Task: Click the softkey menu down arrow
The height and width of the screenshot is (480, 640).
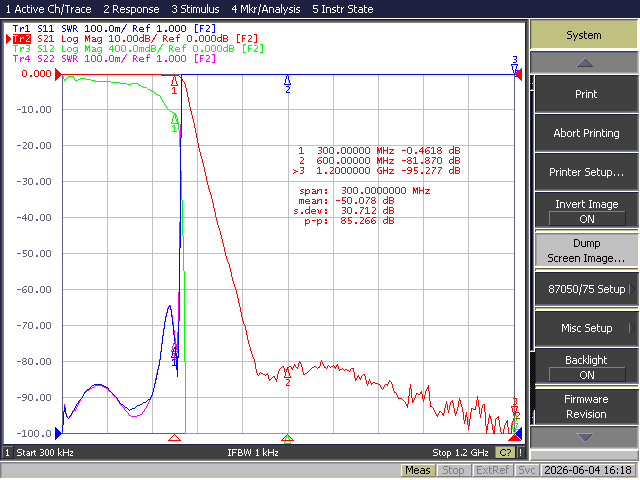Action: [x=584, y=438]
